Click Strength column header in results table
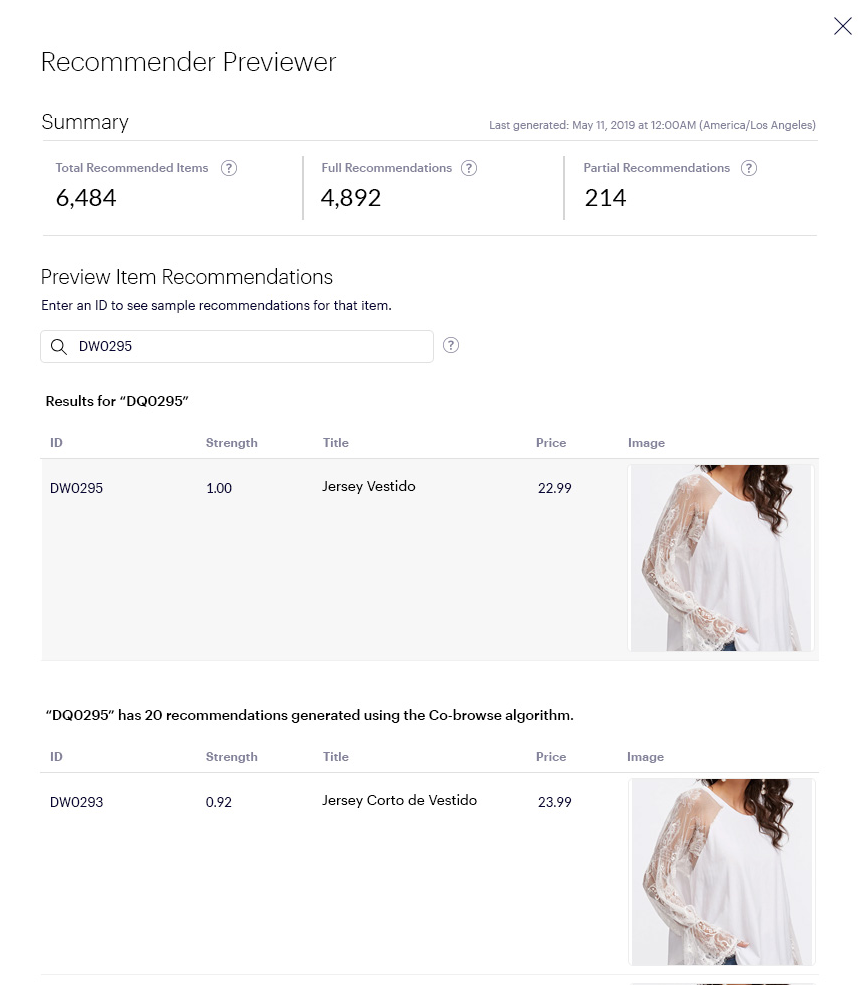Viewport: 864px width, 985px height. (x=231, y=443)
